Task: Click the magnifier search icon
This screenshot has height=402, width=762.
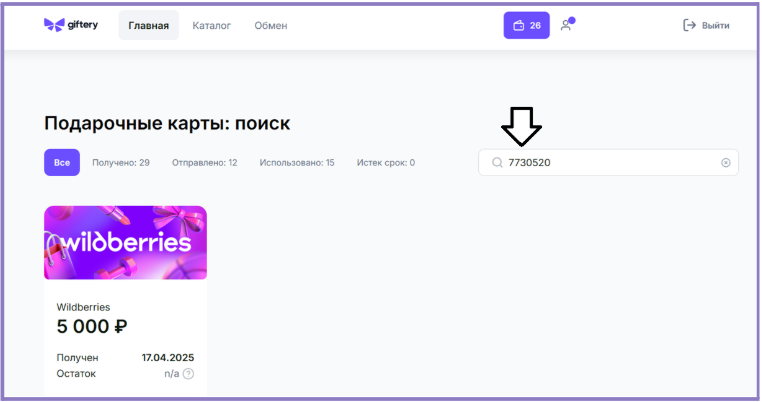Action: (497, 162)
